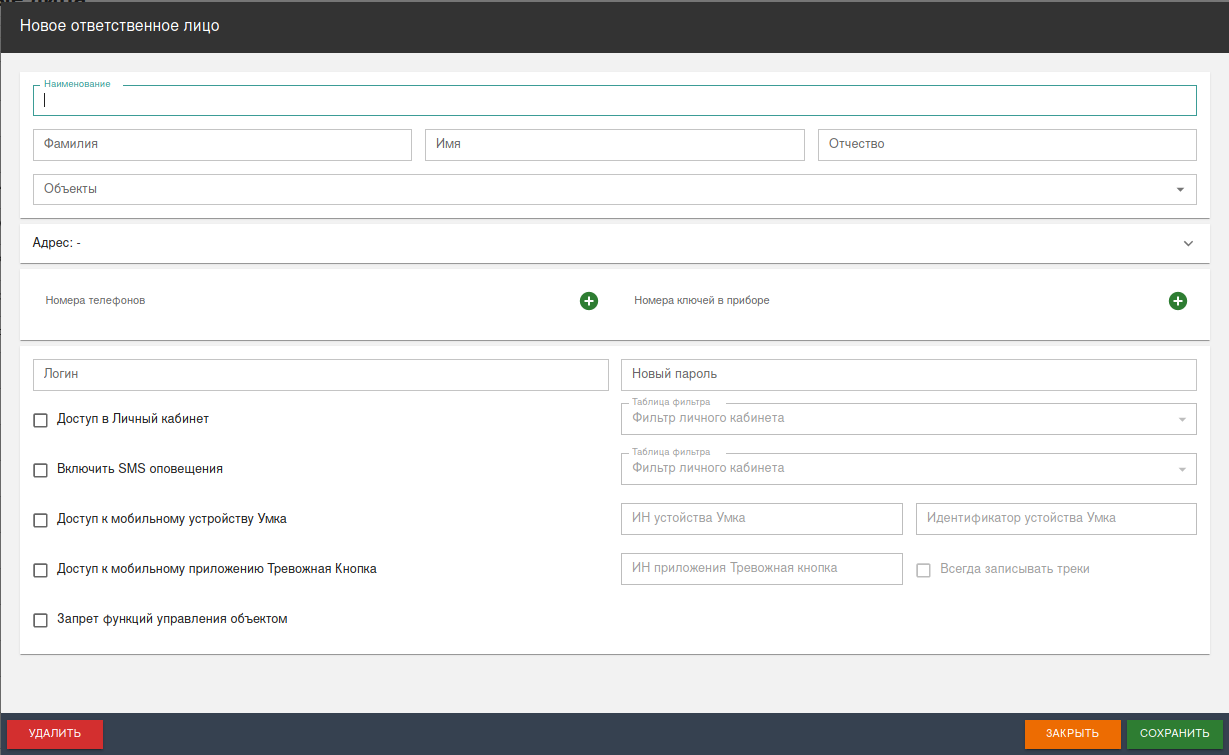The image size is (1229, 755).
Task: Enable access to Тревожная Кнопка mobile app
Action: [x=41, y=570]
